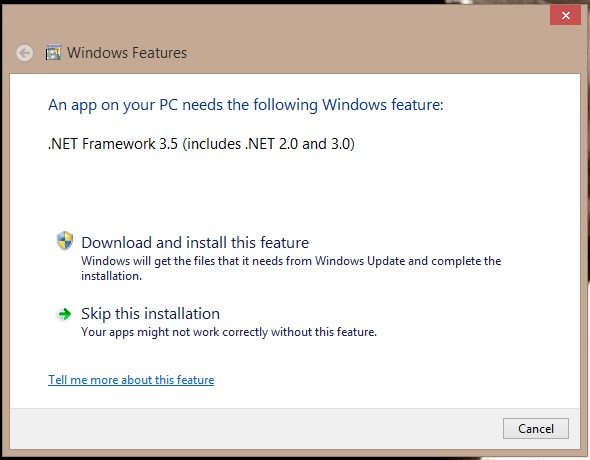Click the UAC shield icon beside Download
The image size is (590, 460).
click(x=65, y=241)
